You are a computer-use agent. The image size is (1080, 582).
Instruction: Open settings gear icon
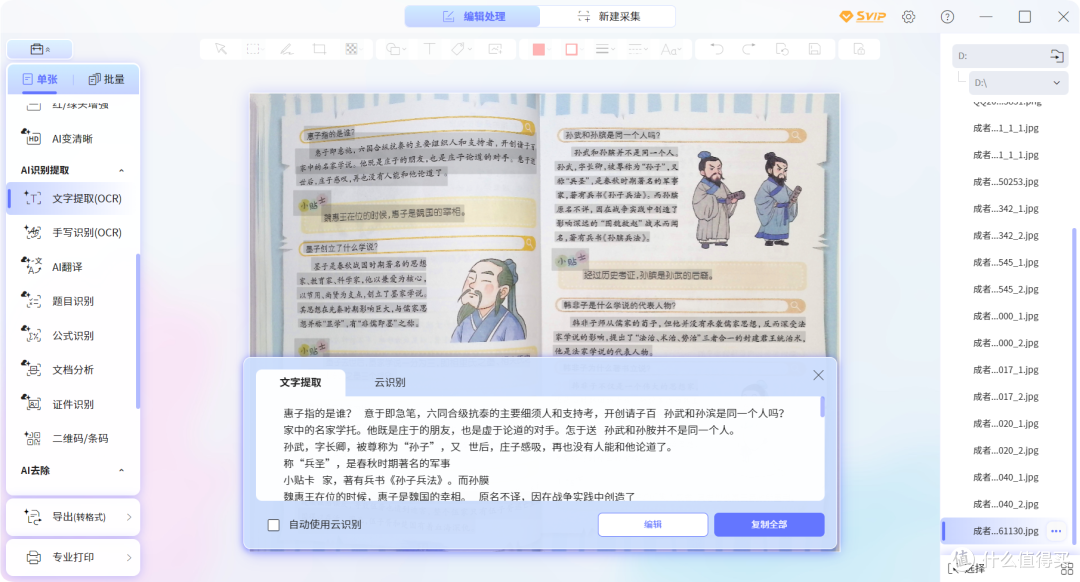pyautogui.click(x=908, y=17)
